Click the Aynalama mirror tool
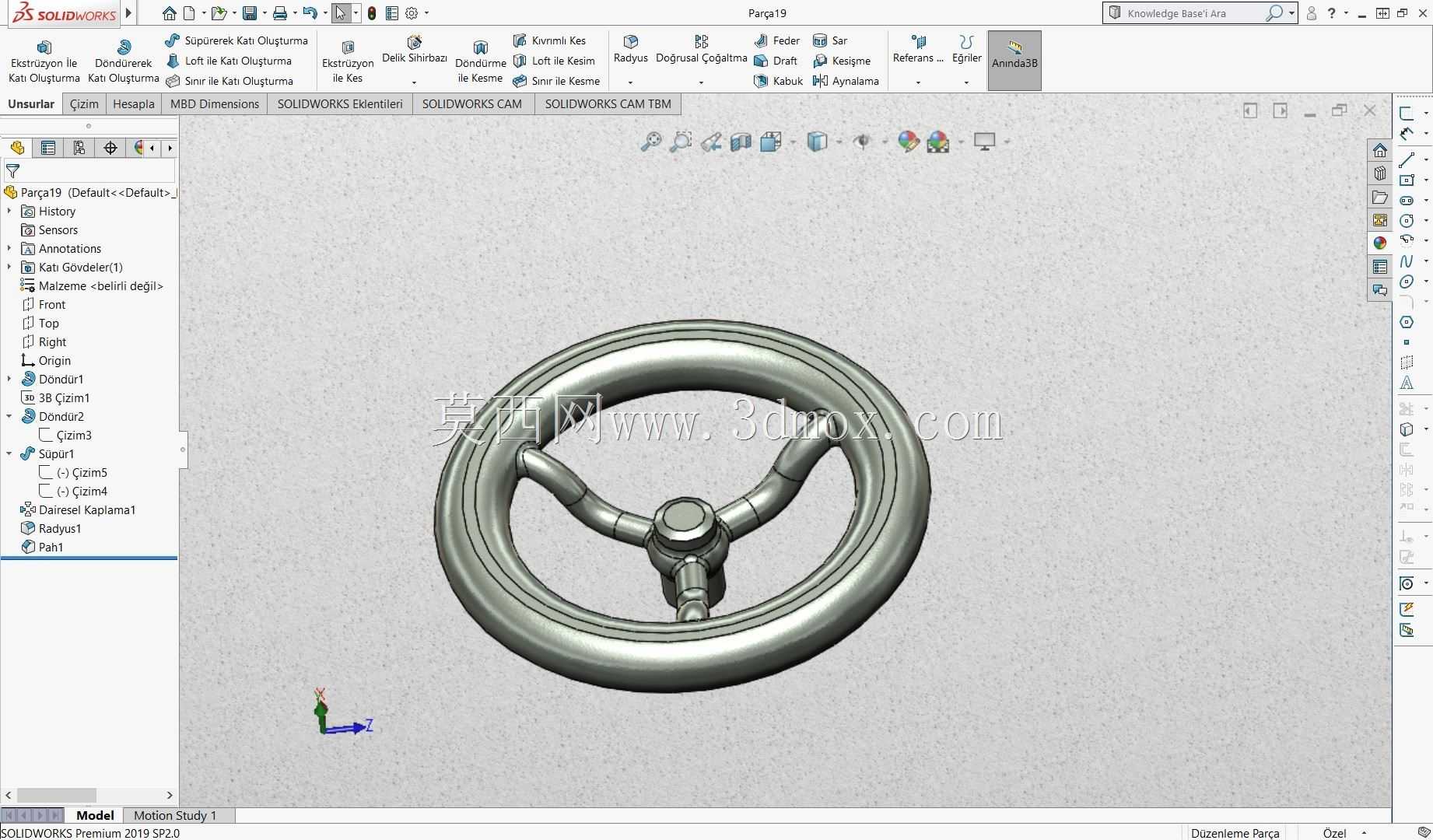Viewport: 1433px width, 840px height. coord(846,81)
